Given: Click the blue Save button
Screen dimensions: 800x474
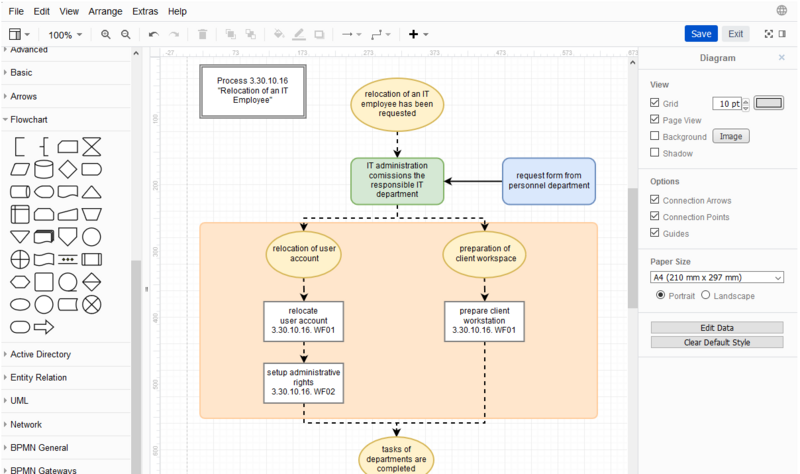Looking at the screenshot, I should click(701, 34).
